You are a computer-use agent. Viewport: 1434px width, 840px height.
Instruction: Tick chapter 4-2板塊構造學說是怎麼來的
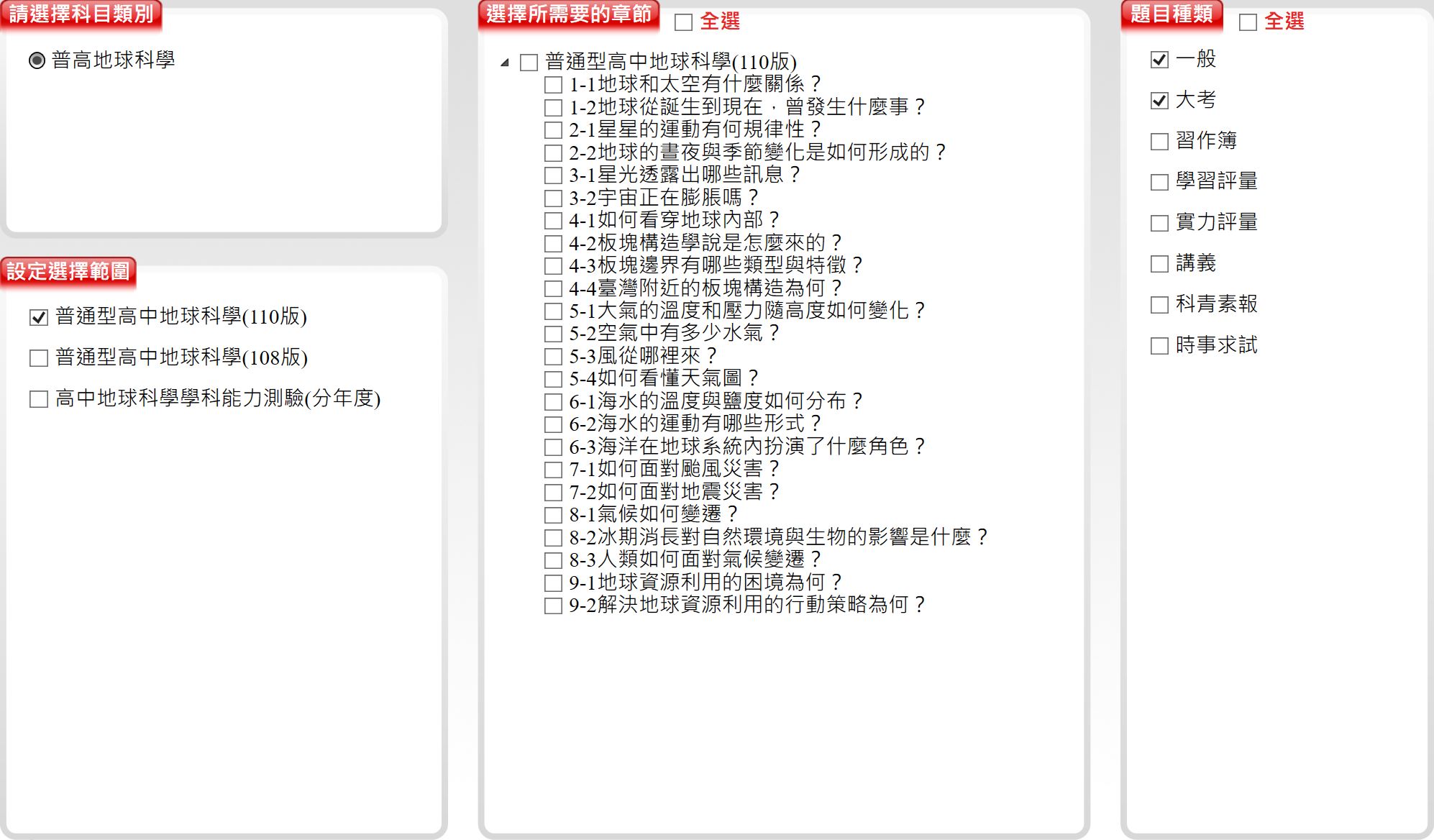(x=553, y=244)
